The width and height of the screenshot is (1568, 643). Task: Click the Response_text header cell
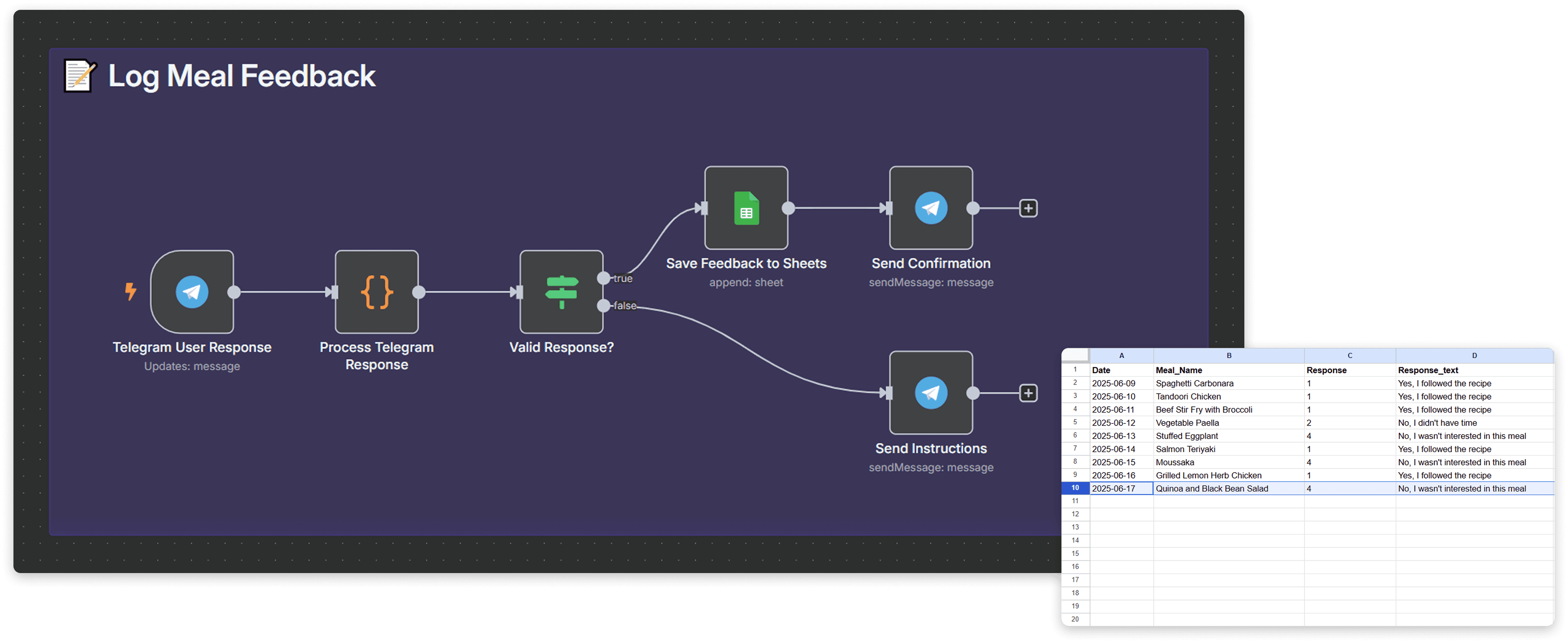pos(1428,370)
